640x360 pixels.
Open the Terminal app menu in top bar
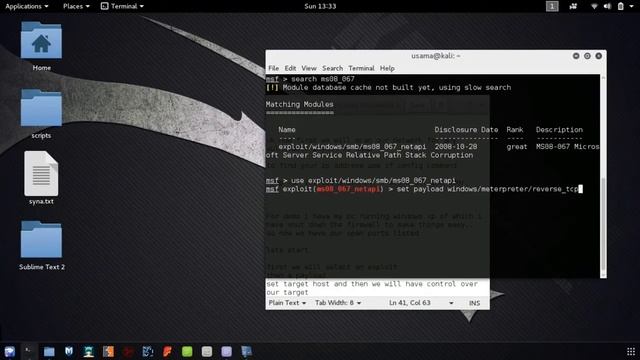tap(122, 6)
